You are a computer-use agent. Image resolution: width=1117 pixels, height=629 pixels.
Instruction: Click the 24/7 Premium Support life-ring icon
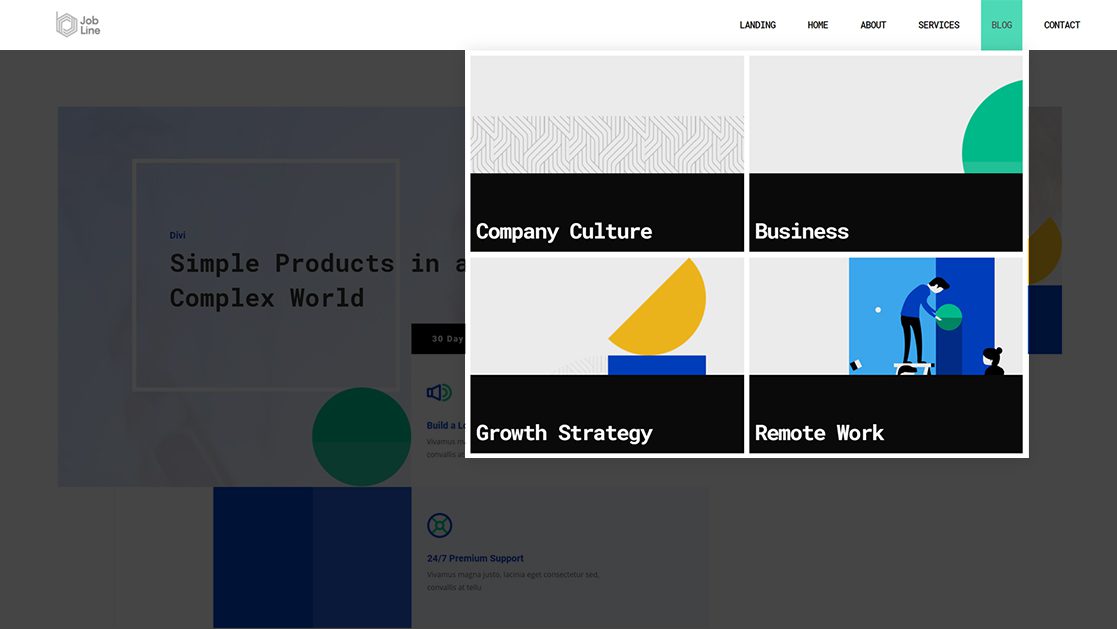click(439, 524)
